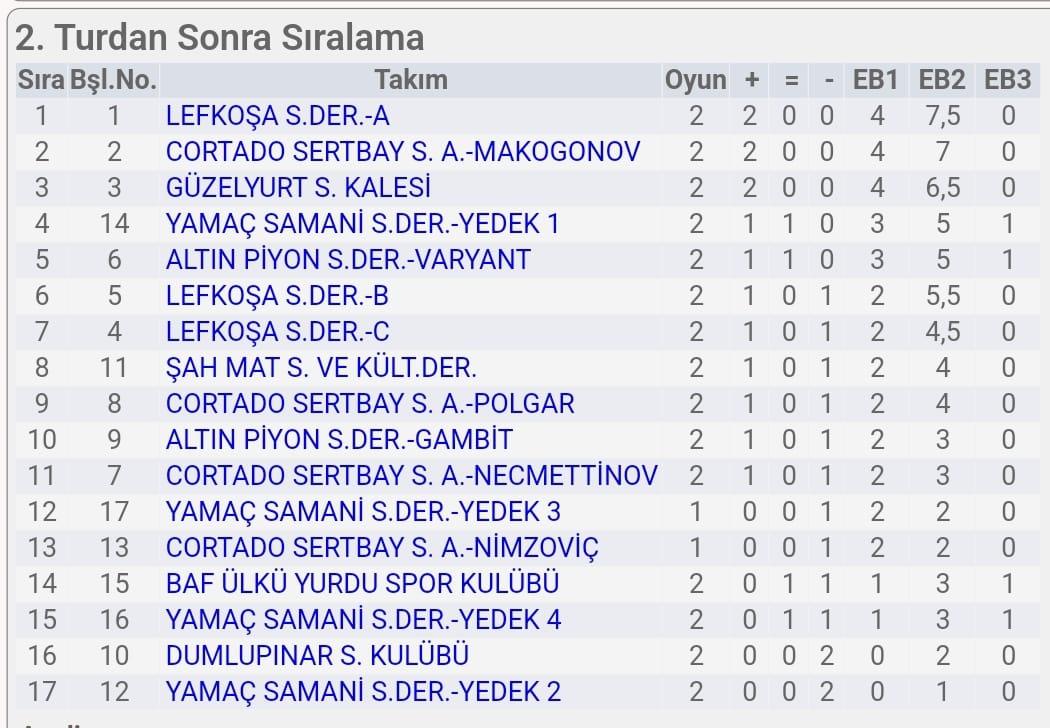Select DUMLUPINAR S. KULÜBÜ team link
The image size is (1050, 728).
(317, 656)
